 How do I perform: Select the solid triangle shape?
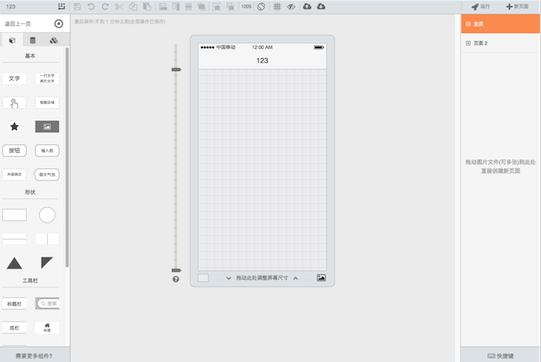[14, 263]
